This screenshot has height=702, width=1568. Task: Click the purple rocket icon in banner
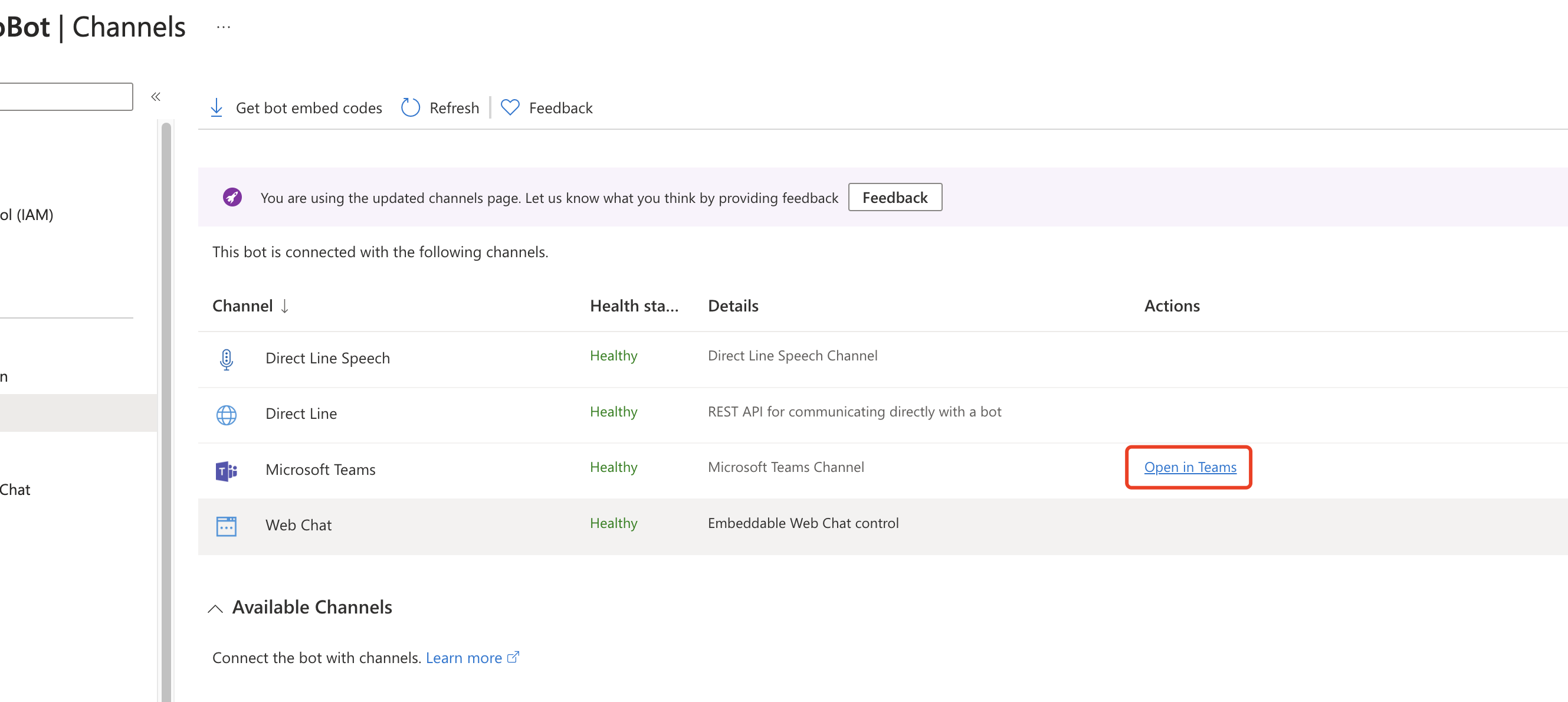tap(232, 197)
